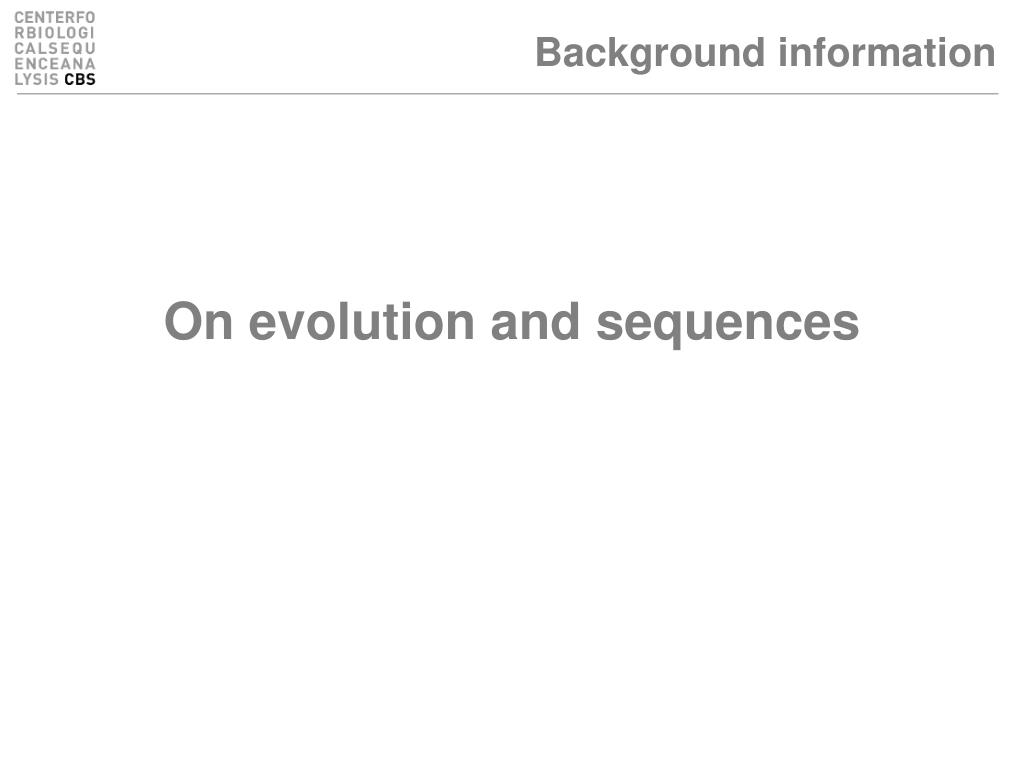Click the word 'Background' in slide title
1024x768 pixels.
tap(650, 54)
